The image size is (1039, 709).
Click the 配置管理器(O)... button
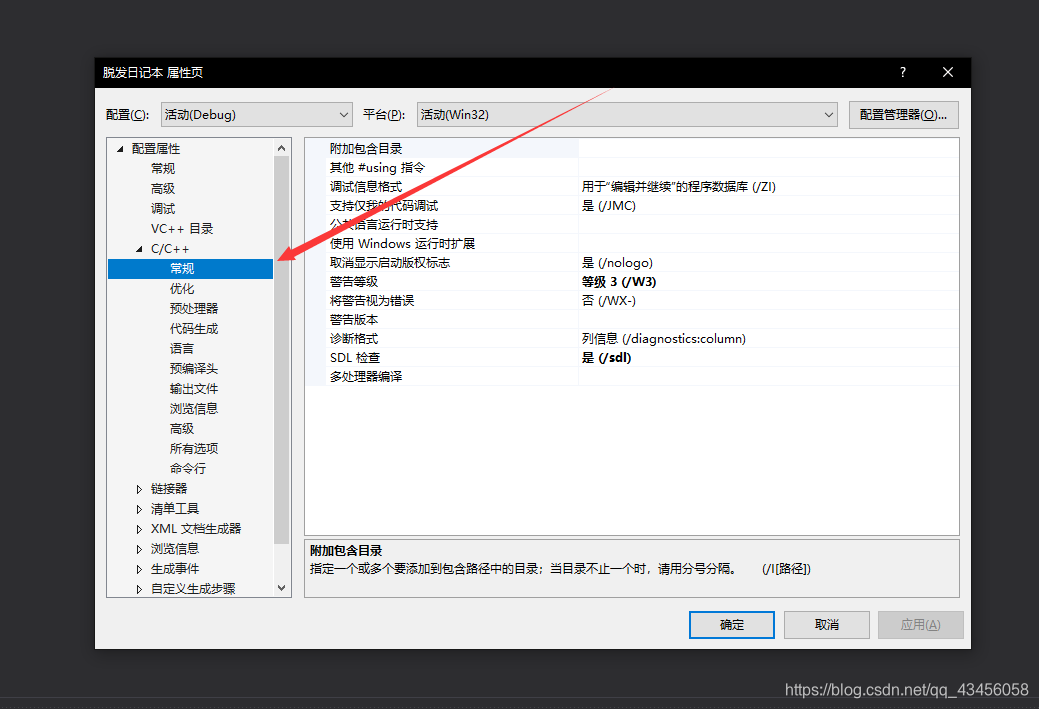pos(902,114)
